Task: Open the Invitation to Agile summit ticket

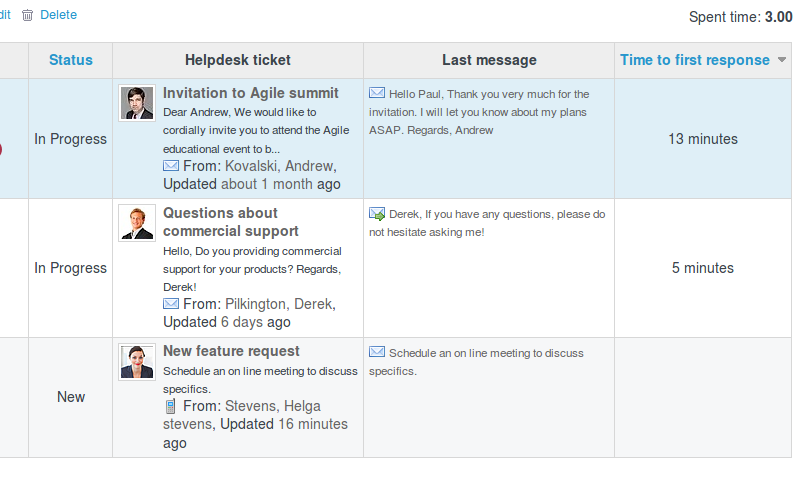Action: point(251,93)
